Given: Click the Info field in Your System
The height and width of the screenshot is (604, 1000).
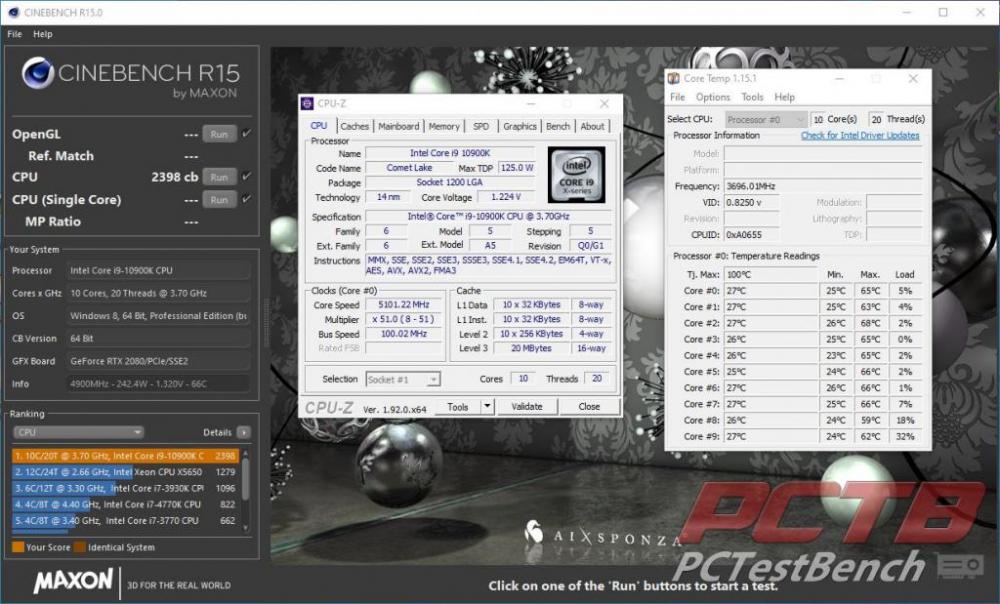Looking at the screenshot, I should (x=158, y=383).
